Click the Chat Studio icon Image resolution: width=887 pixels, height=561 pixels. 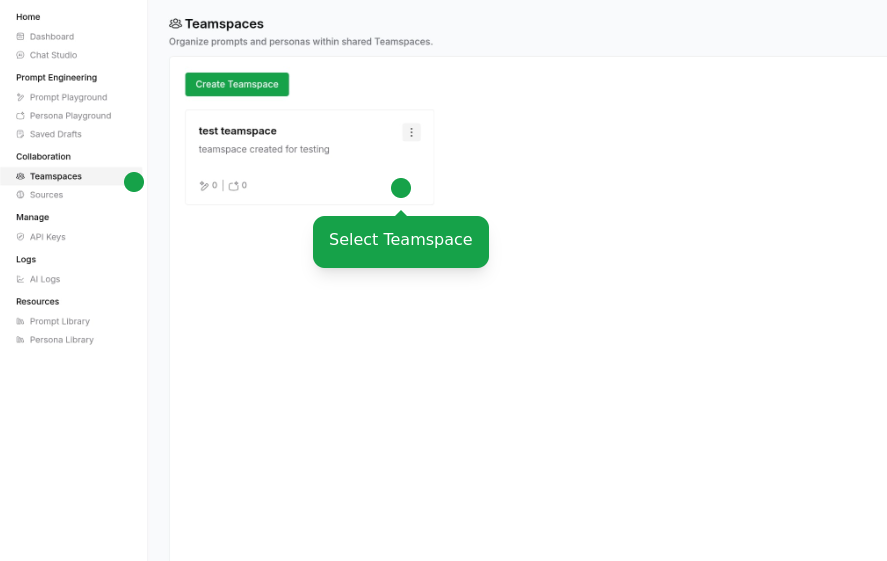20,55
